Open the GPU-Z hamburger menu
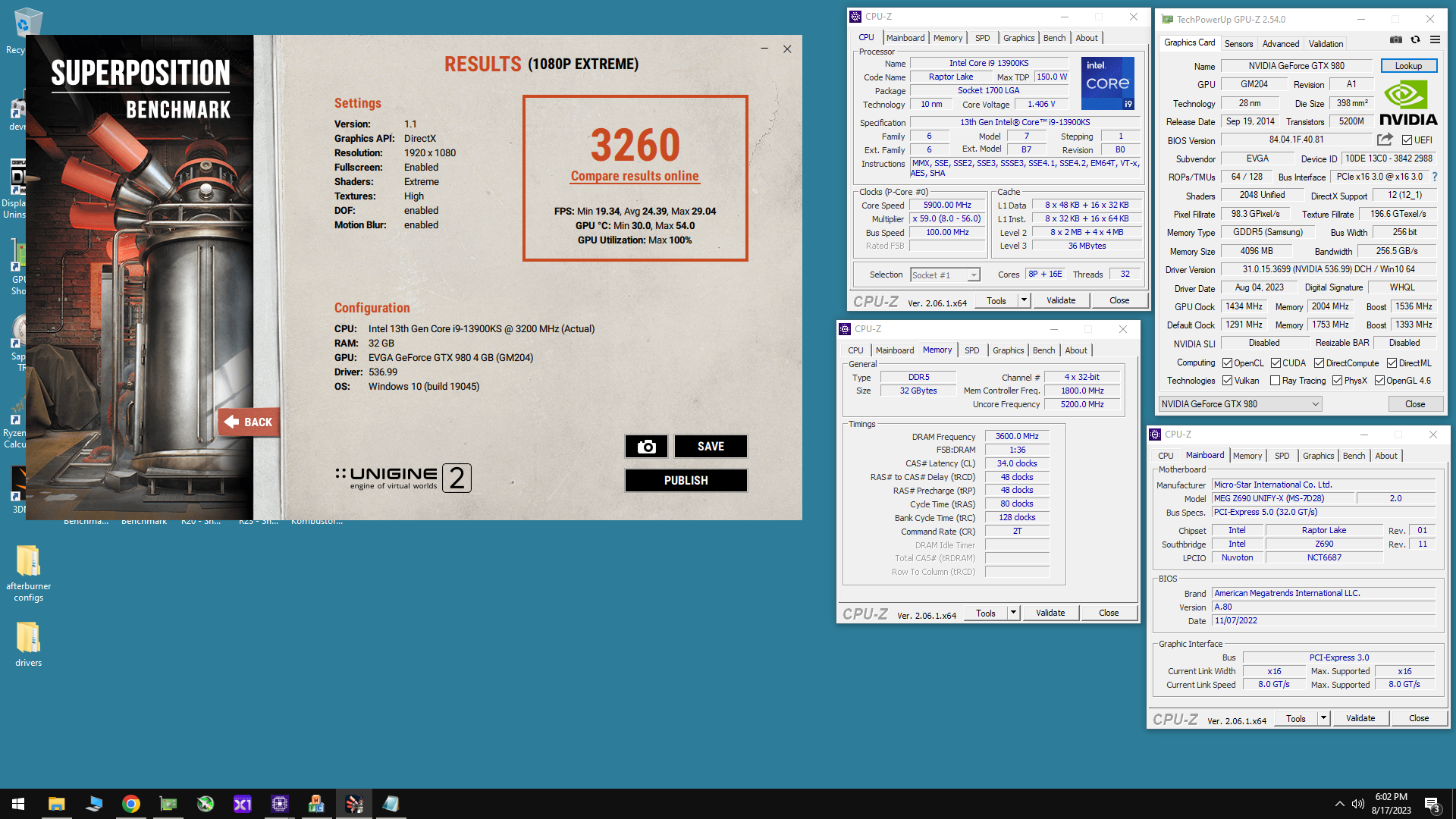 (x=1435, y=40)
